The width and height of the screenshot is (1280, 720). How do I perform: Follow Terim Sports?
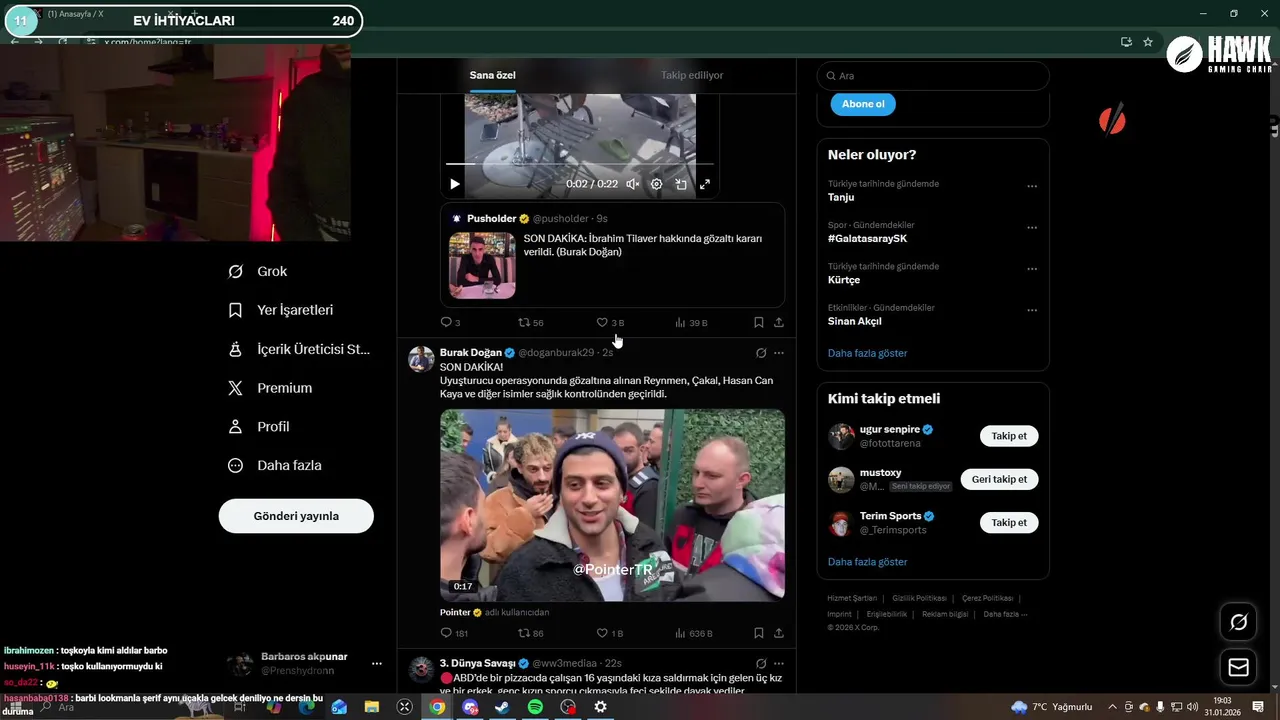1009,523
